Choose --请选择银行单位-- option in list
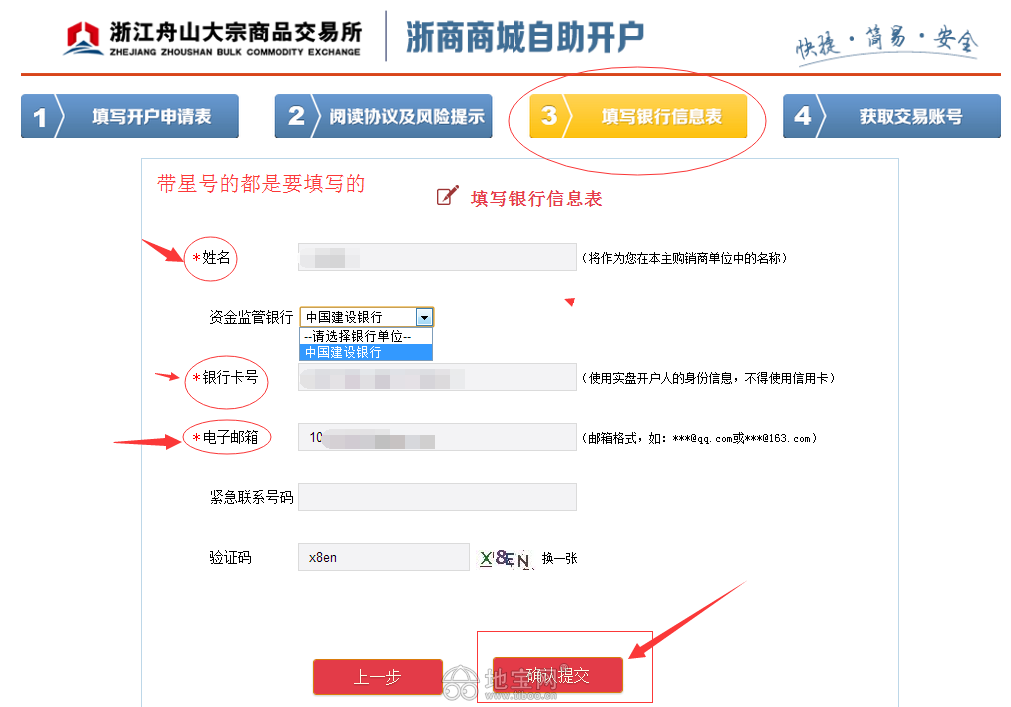 (x=366, y=336)
